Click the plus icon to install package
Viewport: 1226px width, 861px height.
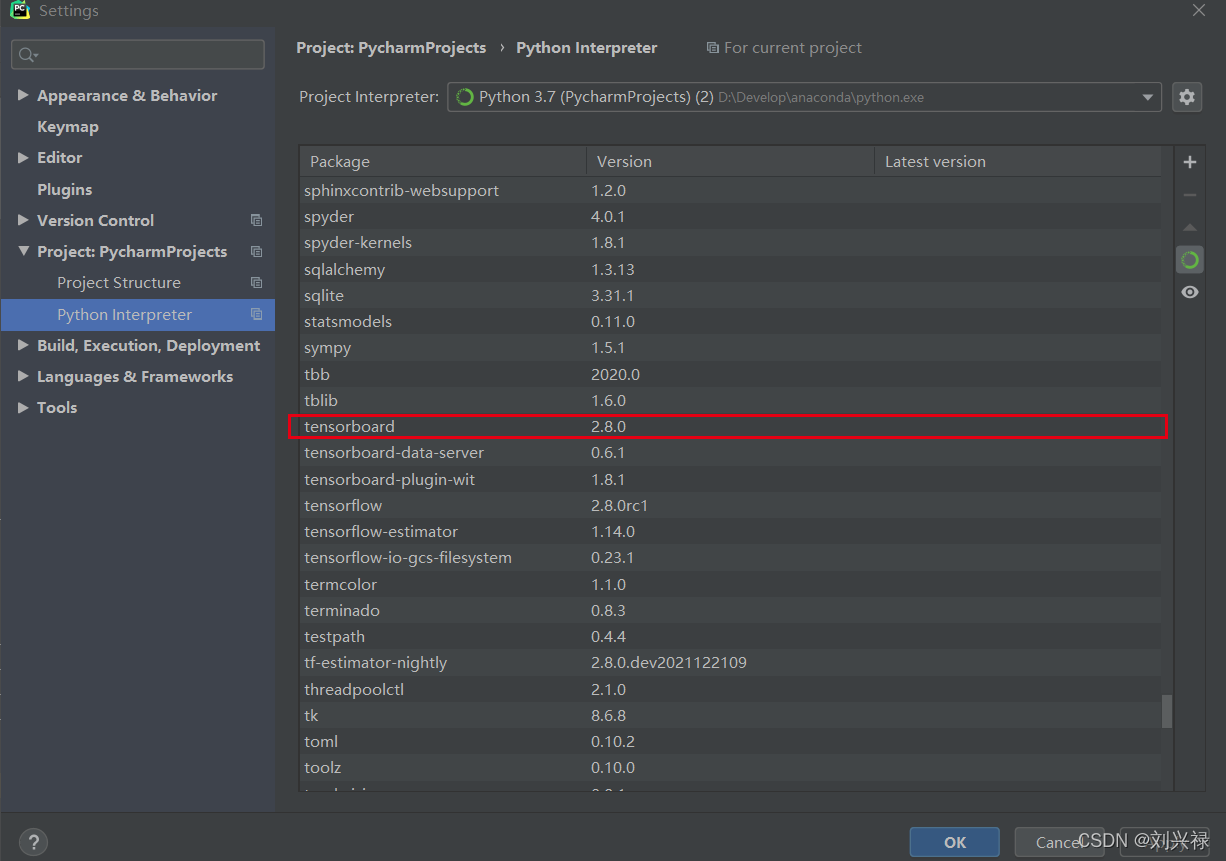(x=1189, y=162)
